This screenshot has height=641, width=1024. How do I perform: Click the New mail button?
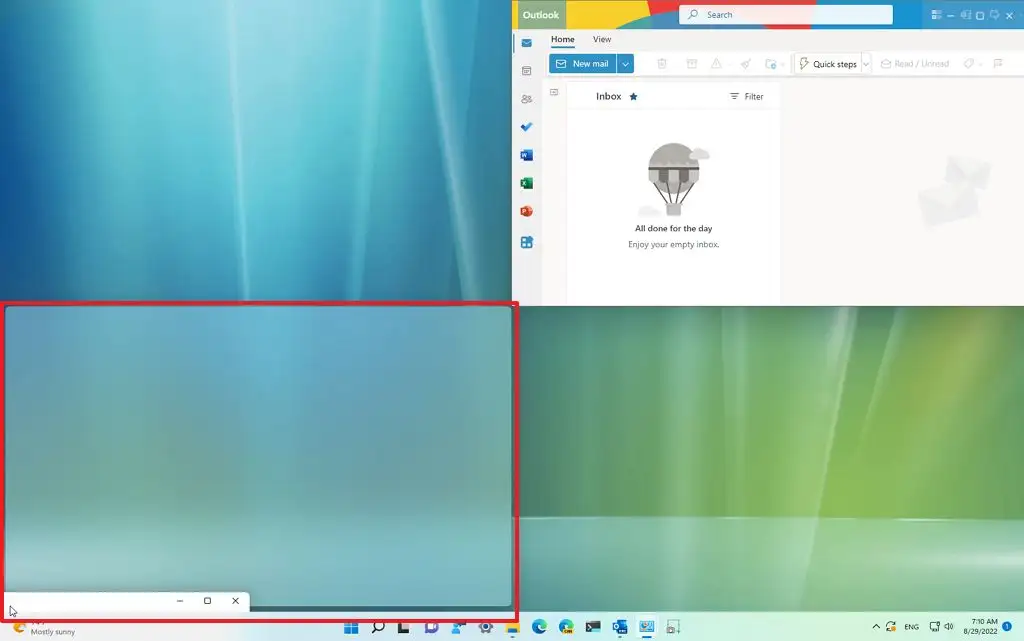[x=584, y=63]
